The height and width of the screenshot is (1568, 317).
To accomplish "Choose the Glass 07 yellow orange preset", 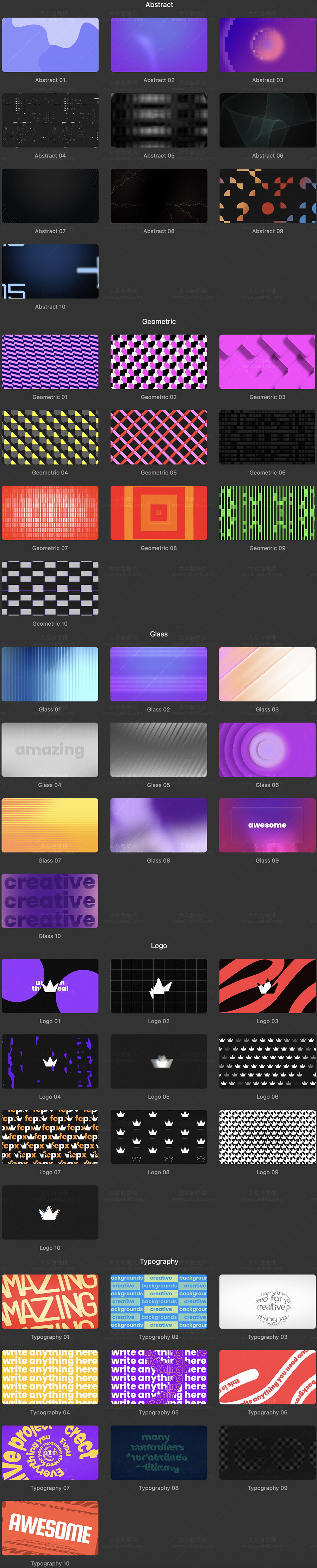I will [x=50, y=825].
